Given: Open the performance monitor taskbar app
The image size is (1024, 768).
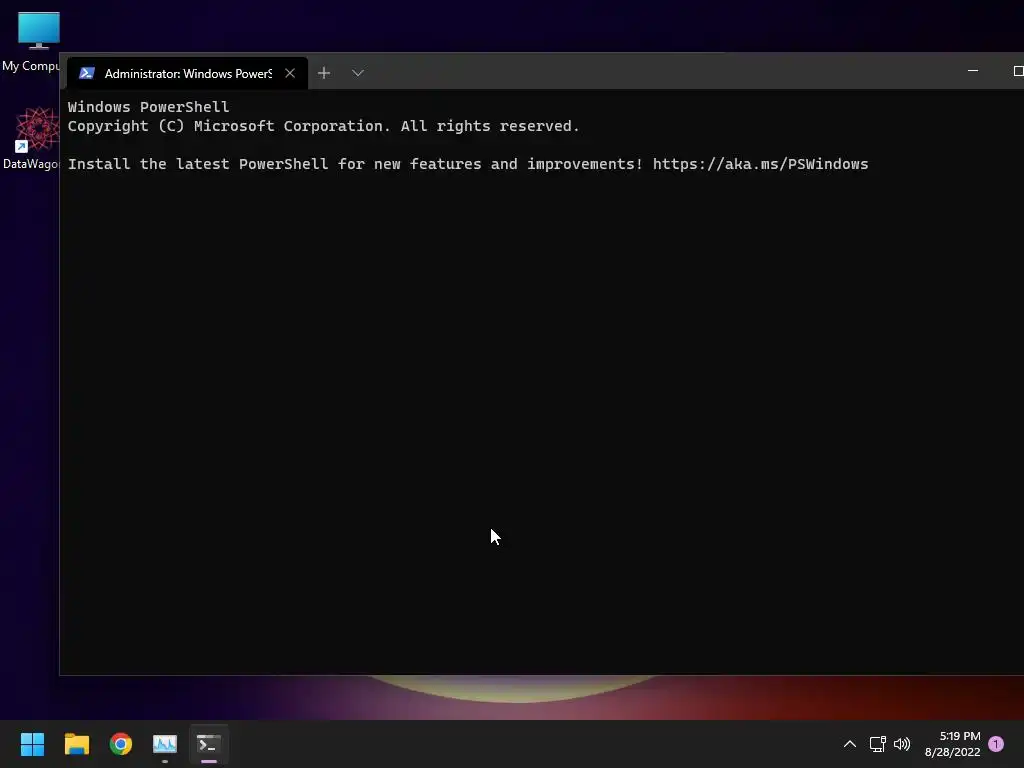Looking at the screenshot, I should [x=165, y=744].
